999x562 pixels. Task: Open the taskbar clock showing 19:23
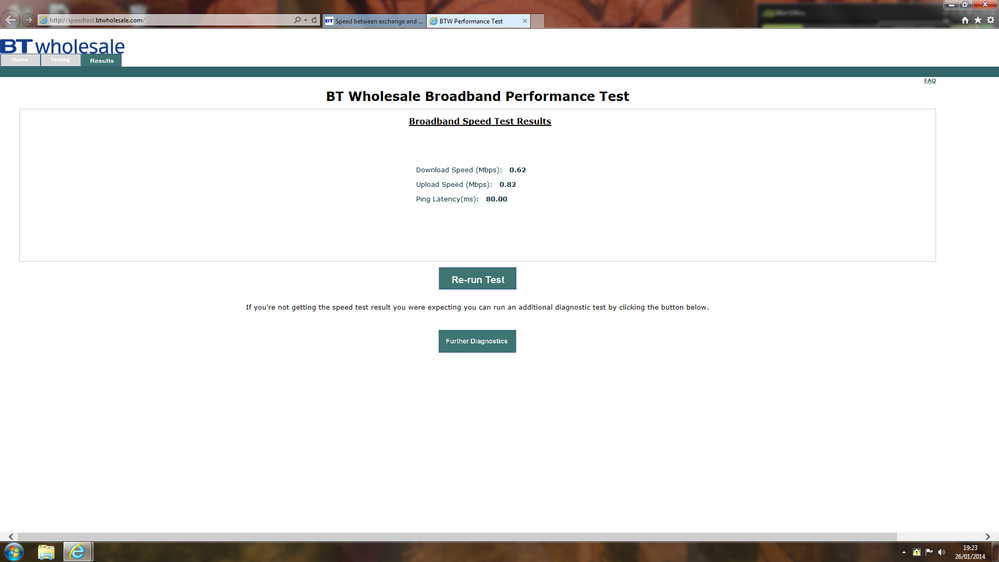point(970,552)
